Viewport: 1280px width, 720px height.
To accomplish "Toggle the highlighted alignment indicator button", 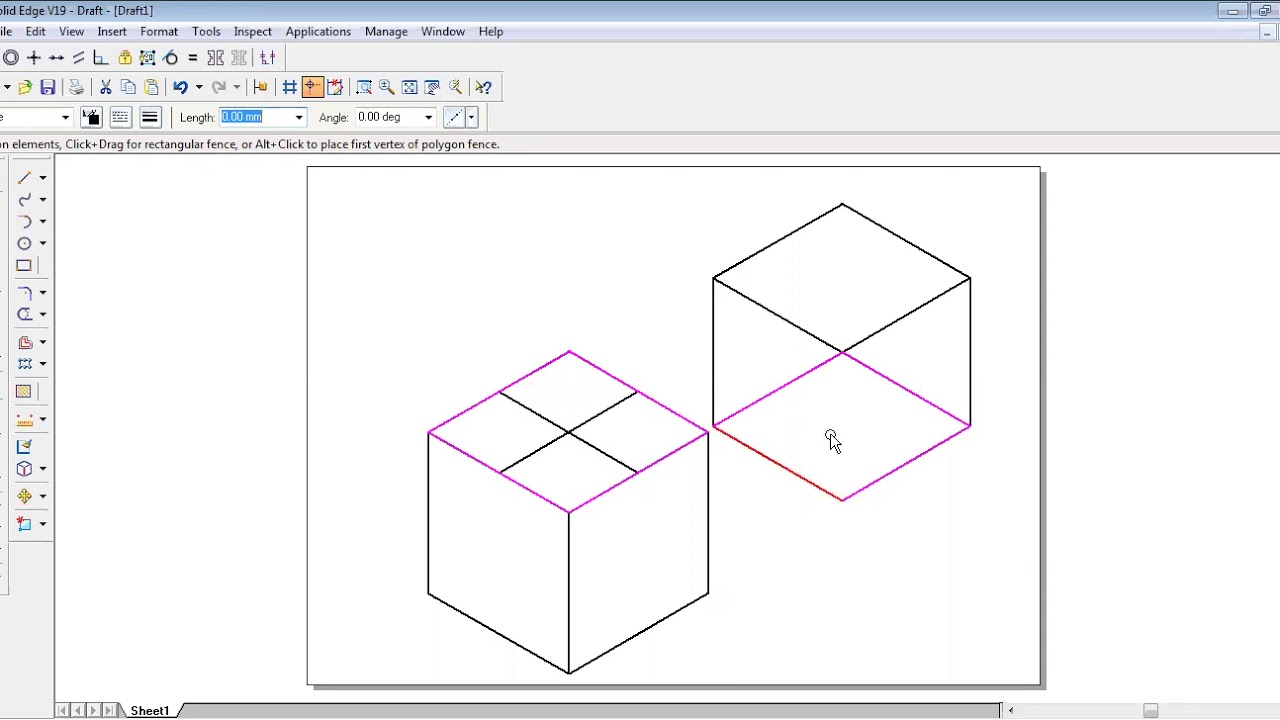I will pyautogui.click(x=312, y=87).
